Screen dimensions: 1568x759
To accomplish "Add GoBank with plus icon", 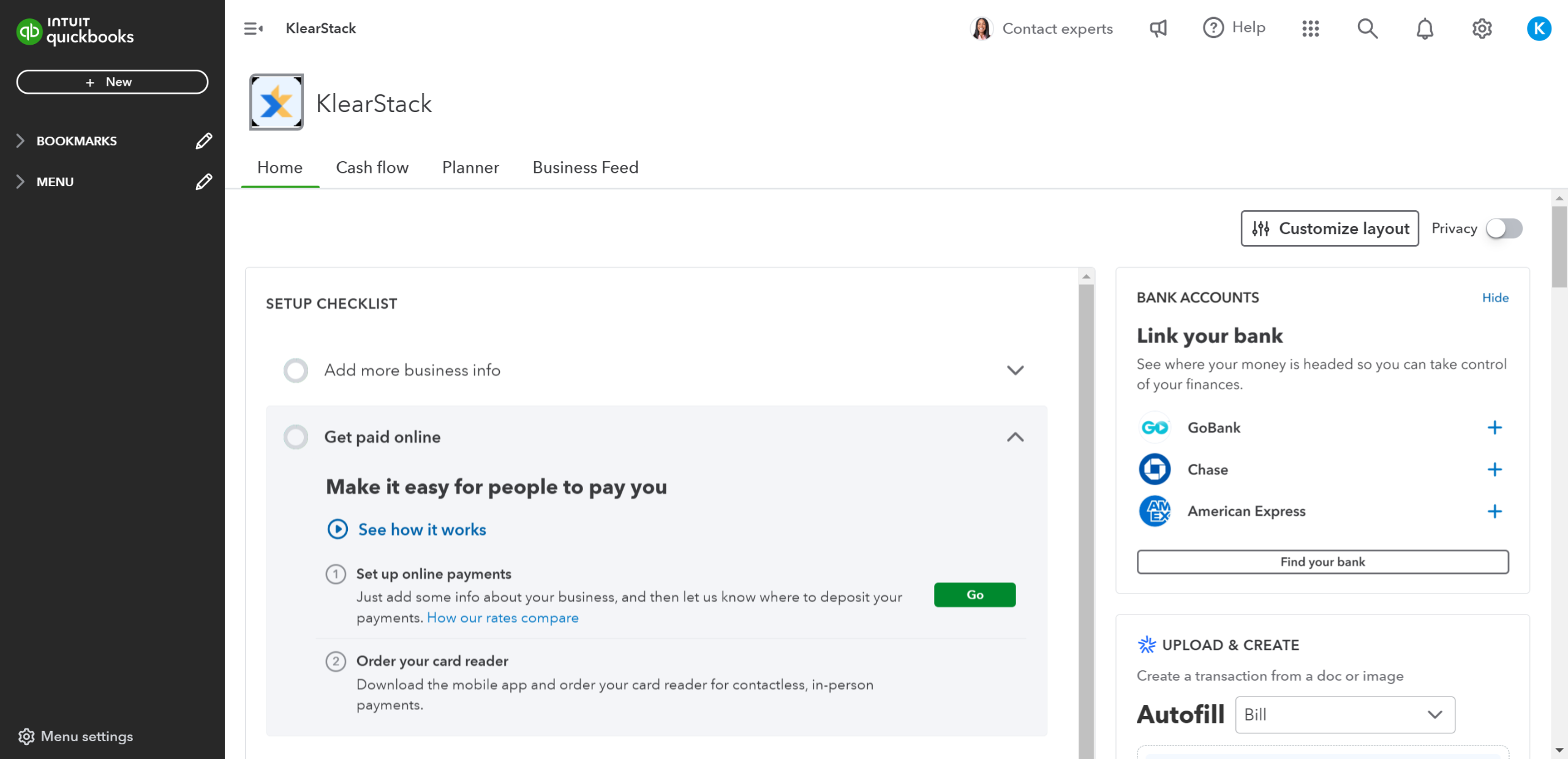I will click(1494, 428).
